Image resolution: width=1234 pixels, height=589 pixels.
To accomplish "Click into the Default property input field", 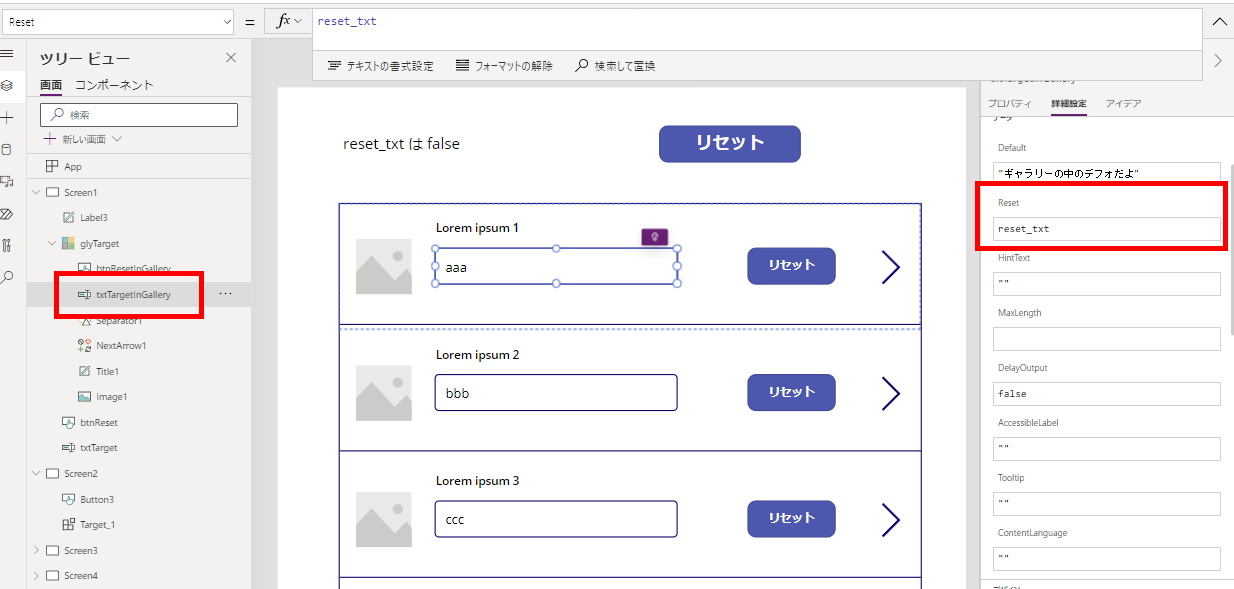I will [x=1105, y=170].
